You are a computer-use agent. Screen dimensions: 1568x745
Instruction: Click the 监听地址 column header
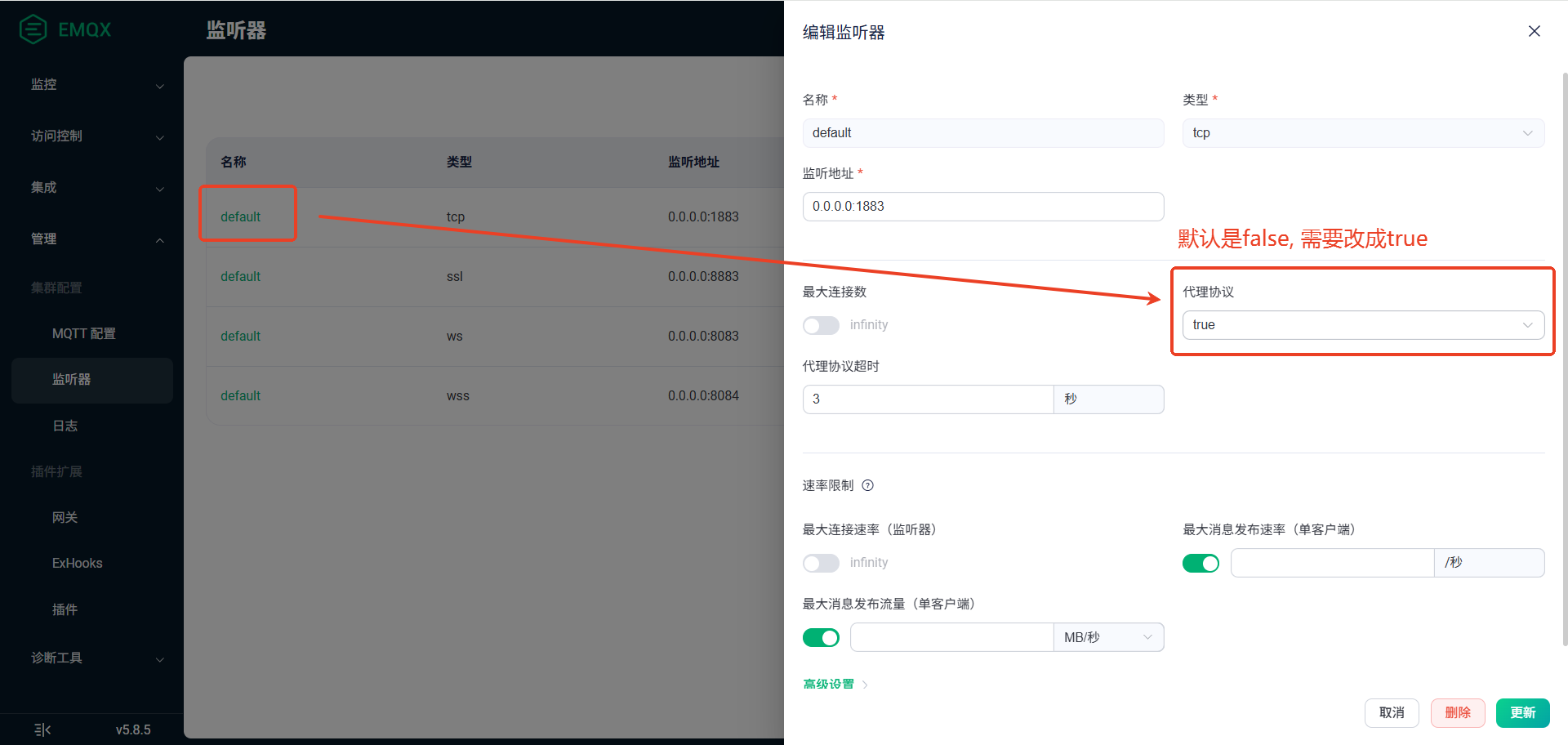[693, 162]
